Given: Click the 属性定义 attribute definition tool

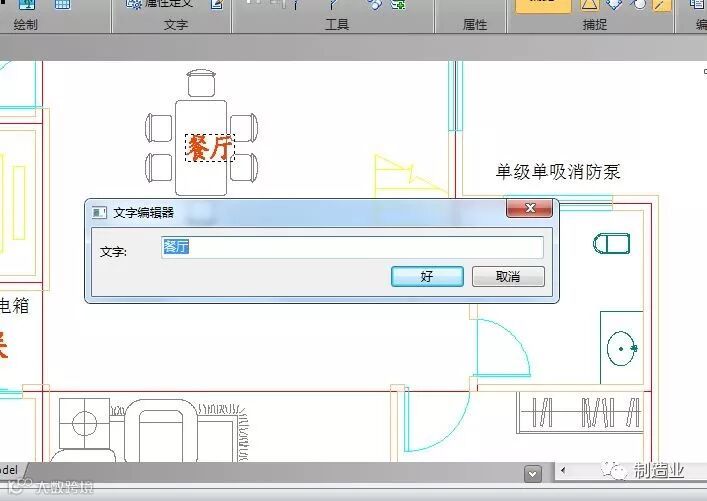Looking at the screenshot, I should [159, 4].
